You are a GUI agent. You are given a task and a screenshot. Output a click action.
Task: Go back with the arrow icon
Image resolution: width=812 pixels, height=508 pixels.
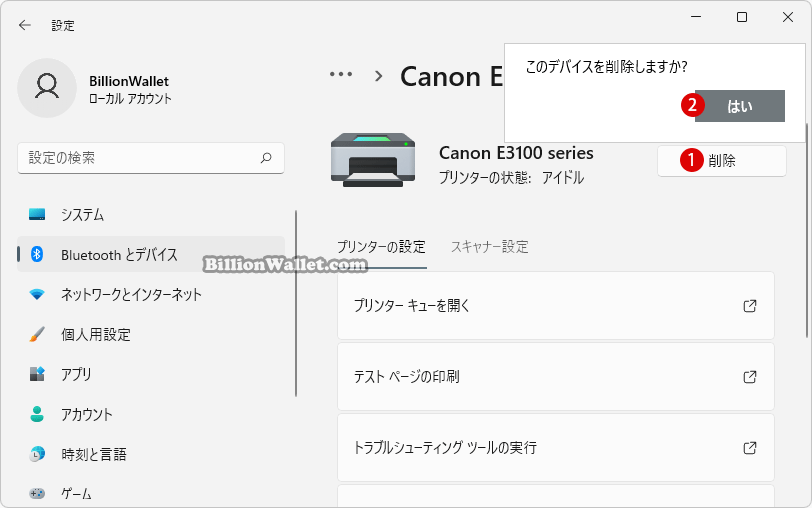24,25
